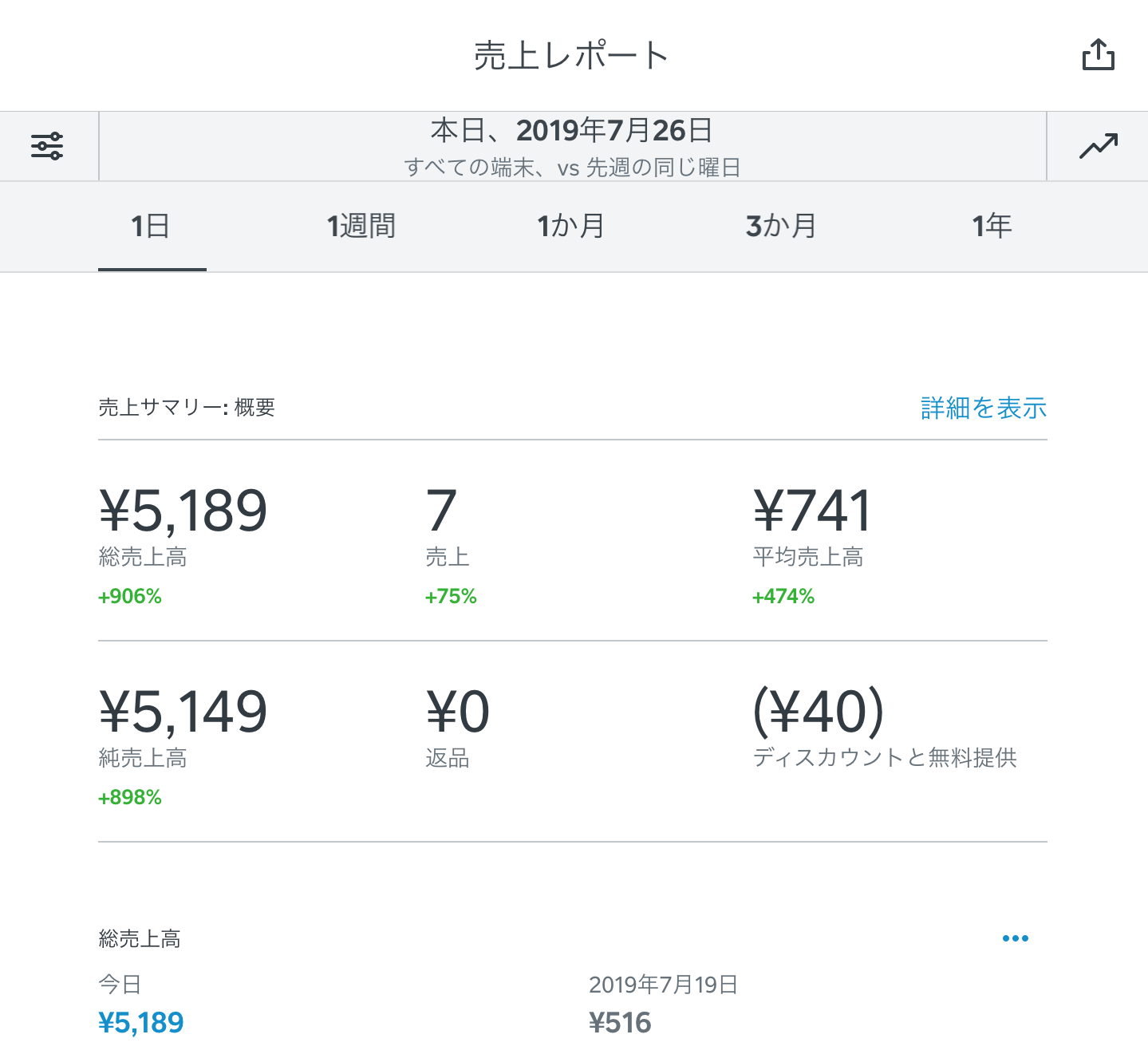Screen dimensions: 1148x1058
Task: Click the すべての端末 comparison subtitle
Action: pos(571,167)
